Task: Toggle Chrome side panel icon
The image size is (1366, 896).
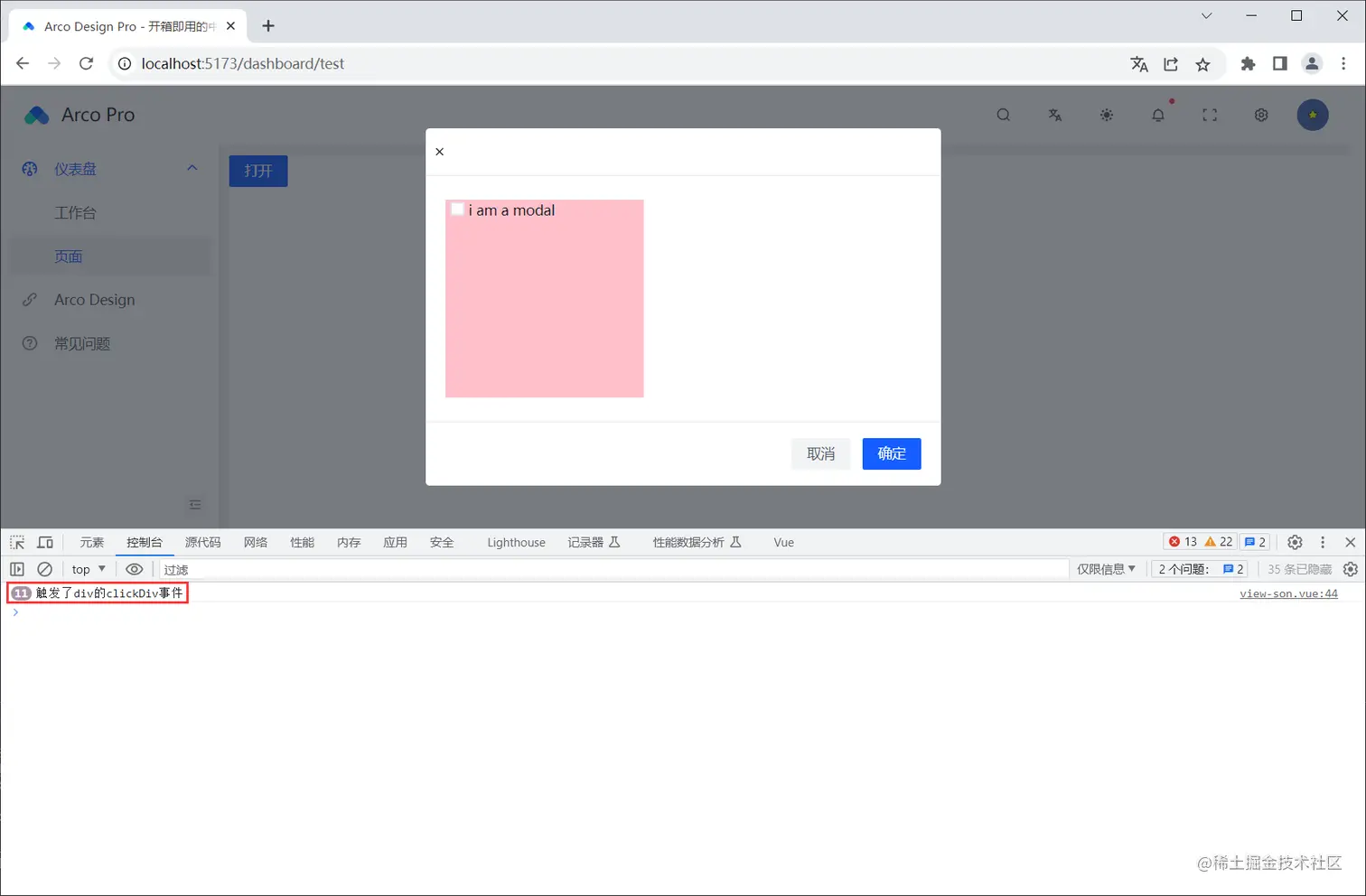Action: pos(1279,63)
